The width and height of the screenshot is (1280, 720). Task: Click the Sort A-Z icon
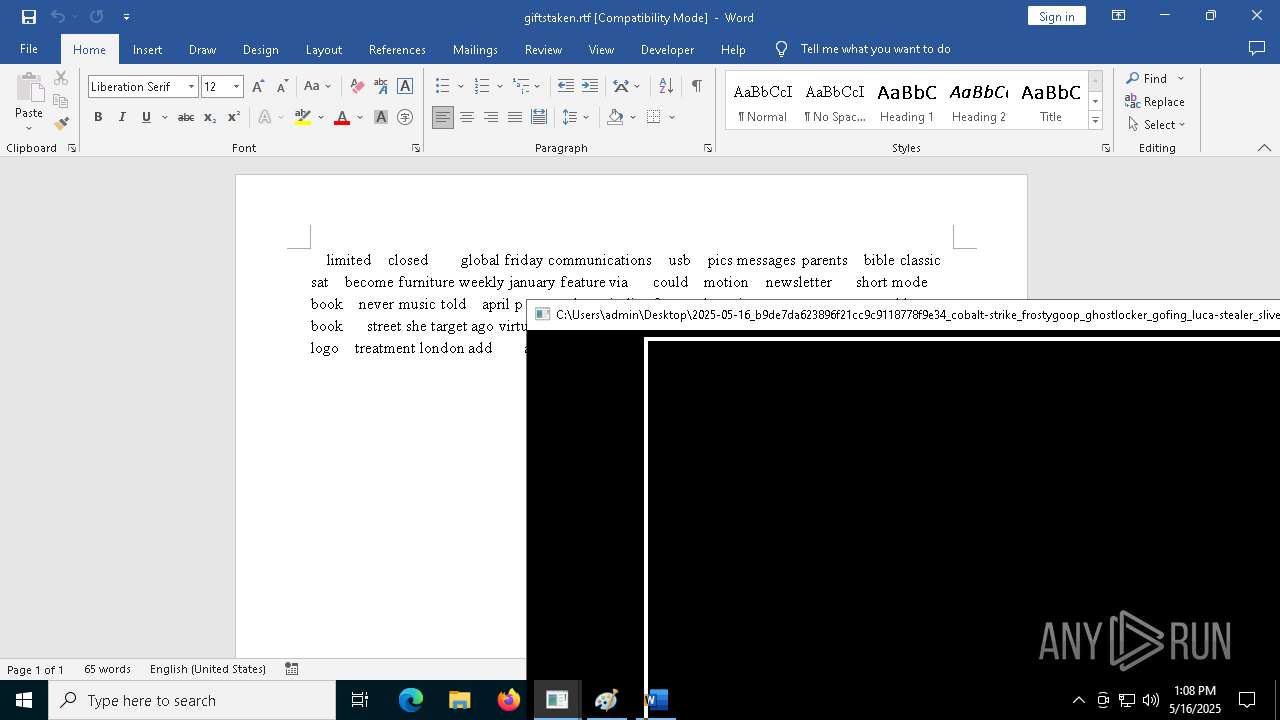664,86
